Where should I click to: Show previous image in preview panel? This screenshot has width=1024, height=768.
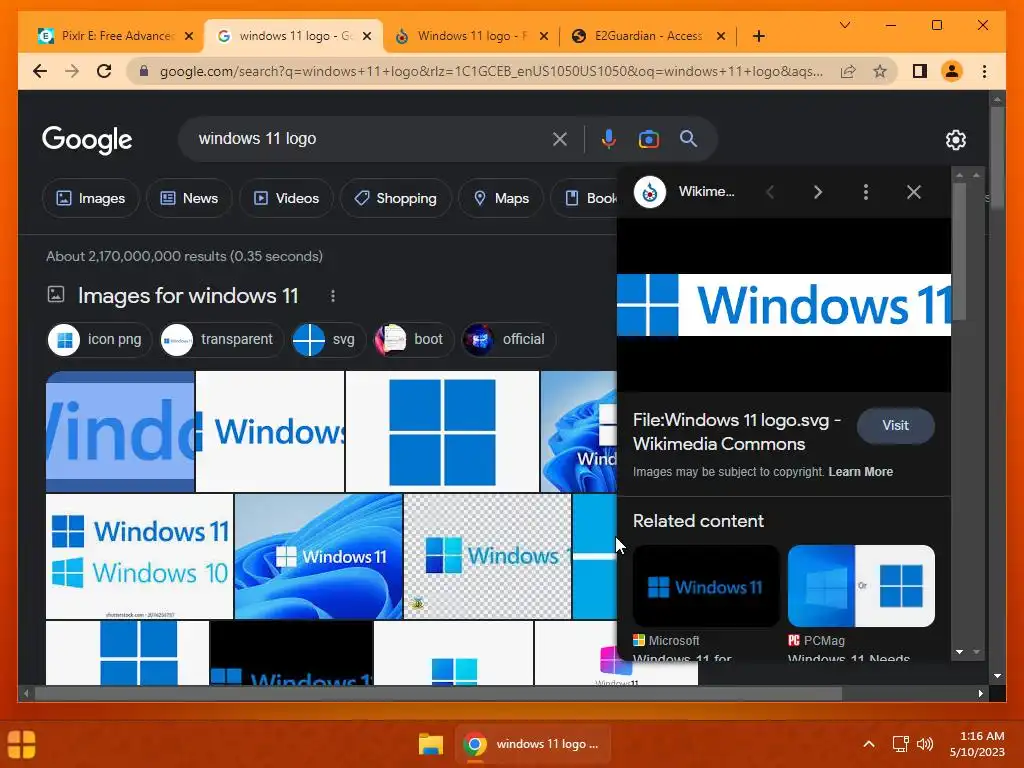pyautogui.click(x=770, y=192)
